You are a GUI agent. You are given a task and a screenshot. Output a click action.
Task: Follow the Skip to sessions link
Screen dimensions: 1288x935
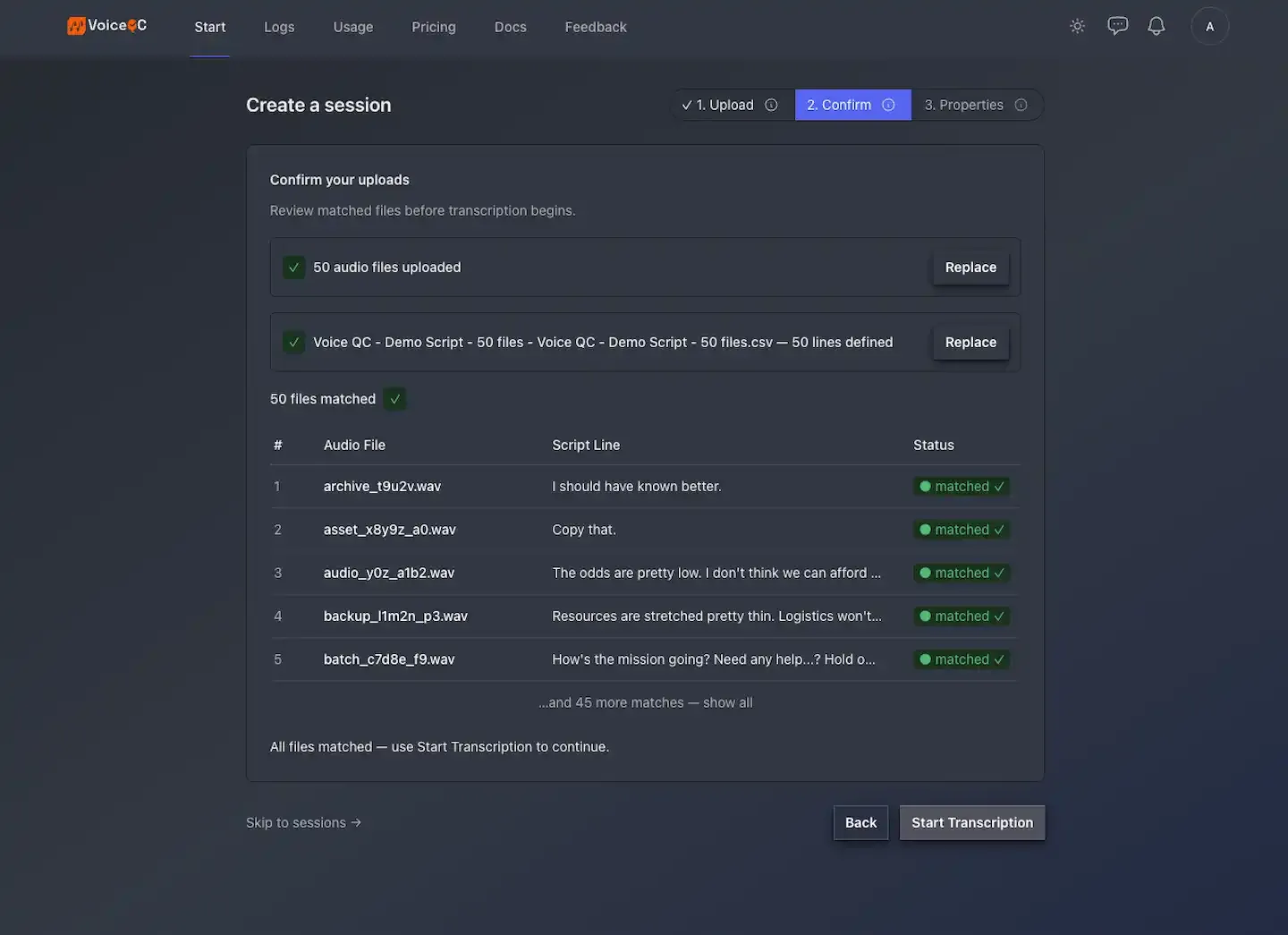(x=303, y=822)
